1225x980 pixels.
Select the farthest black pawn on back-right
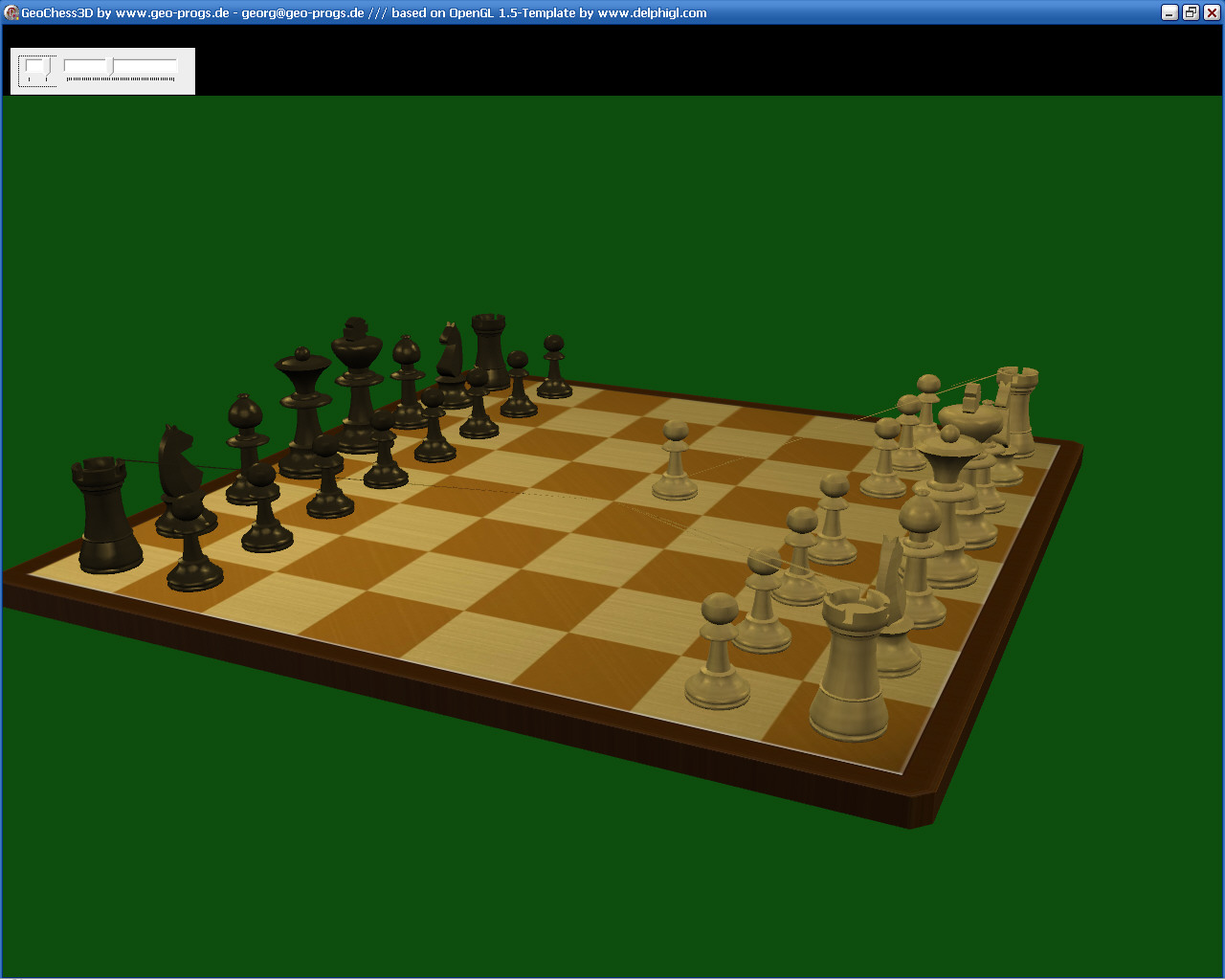pos(554,368)
